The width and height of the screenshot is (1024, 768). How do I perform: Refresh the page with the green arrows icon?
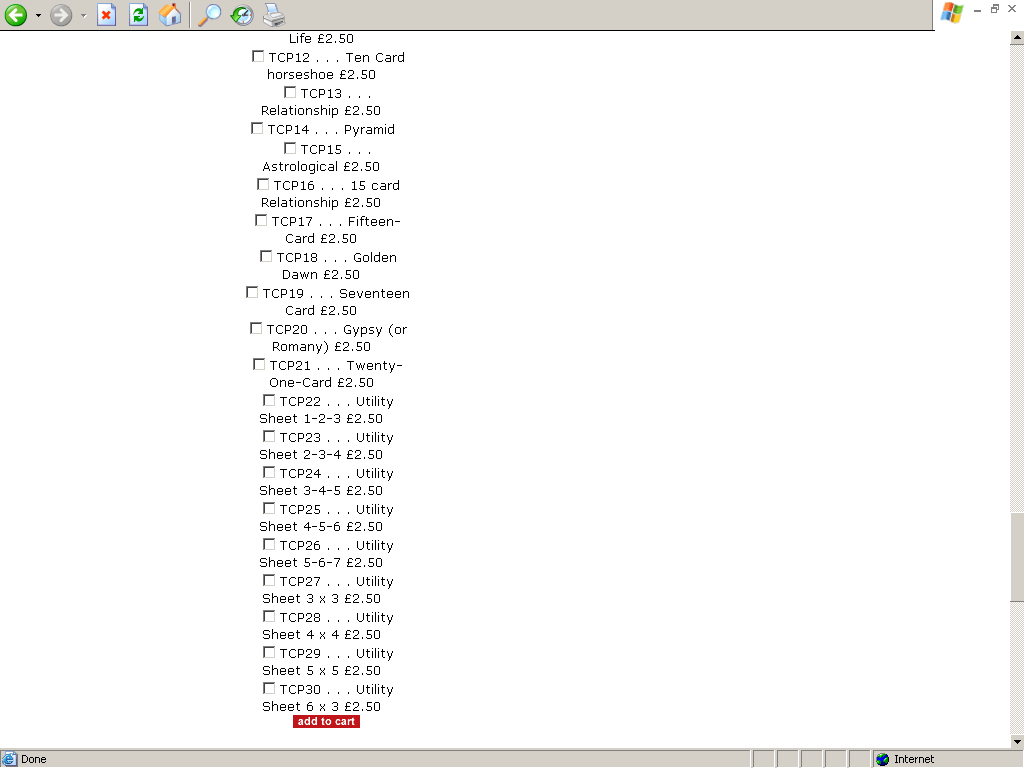pyautogui.click(x=138, y=15)
